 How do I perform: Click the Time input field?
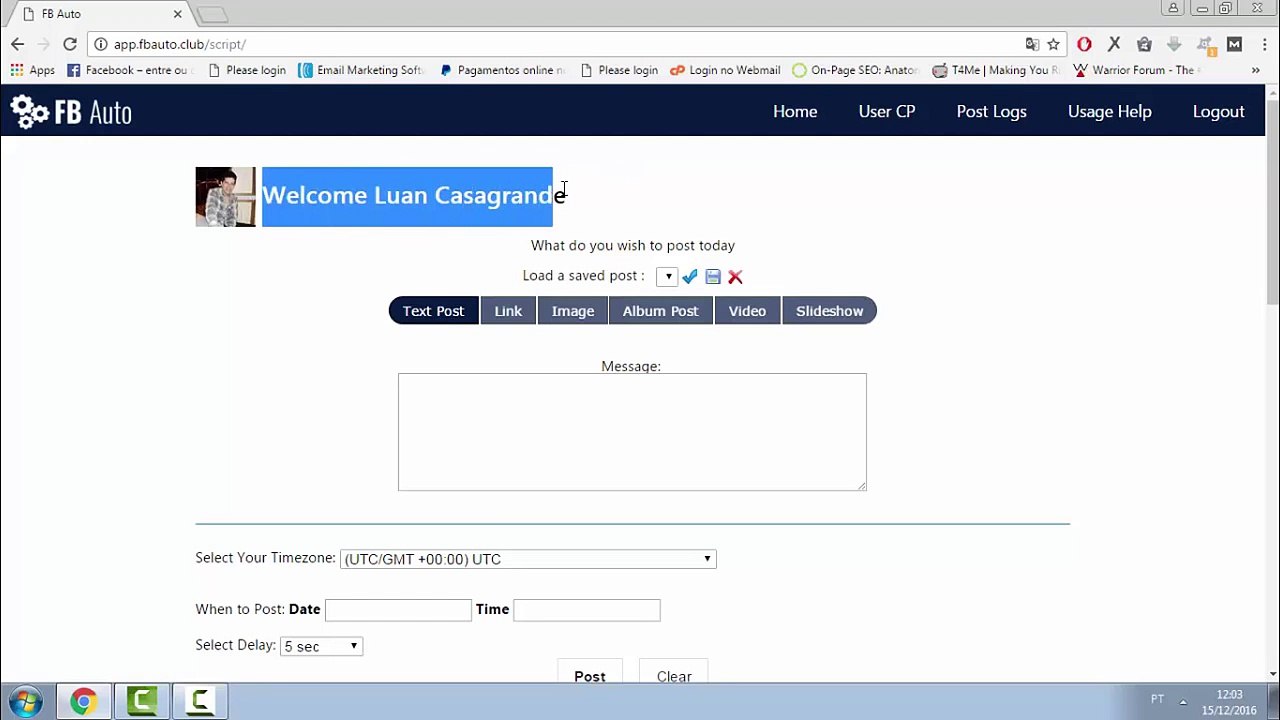coord(587,610)
